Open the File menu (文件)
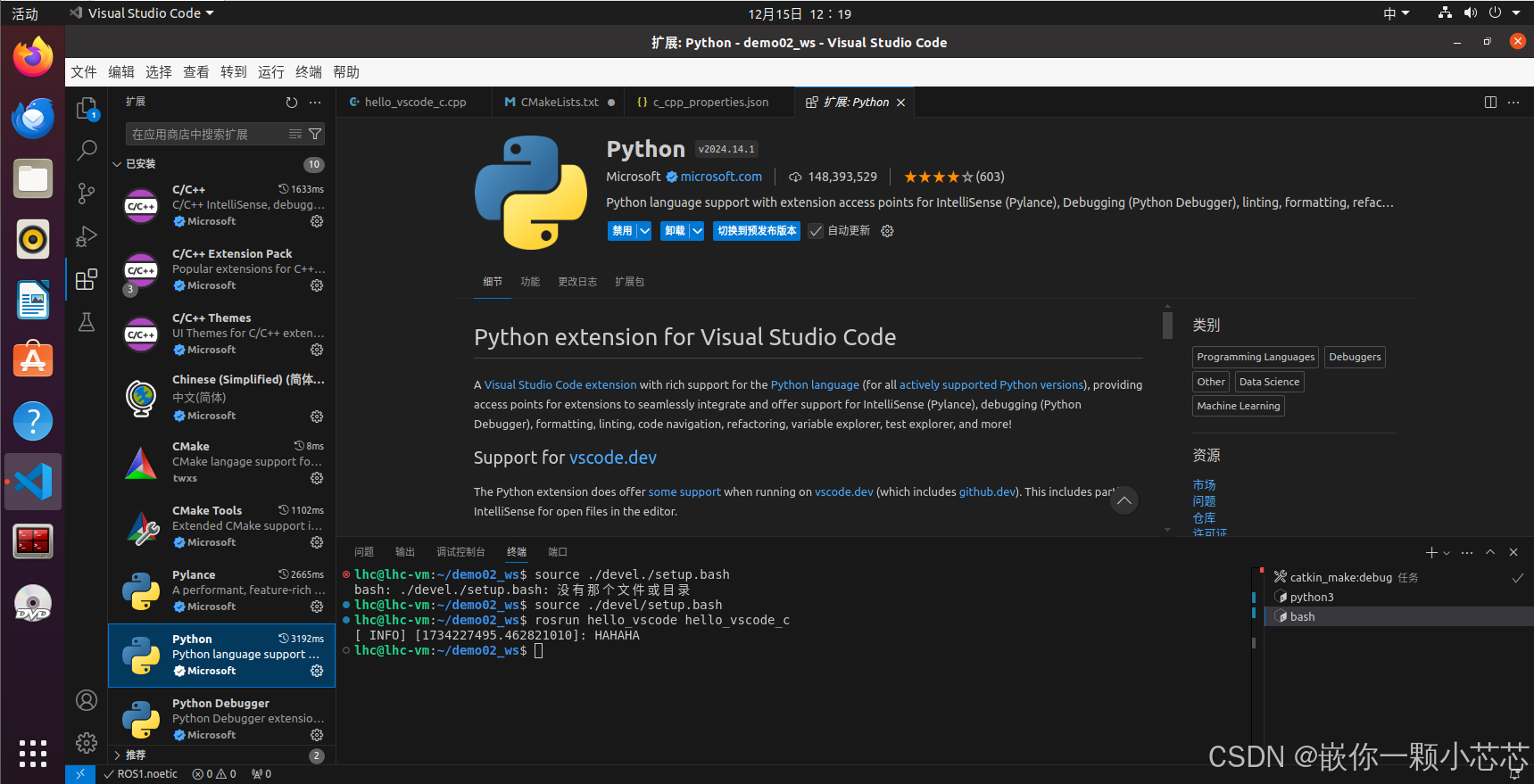 (84, 72)
